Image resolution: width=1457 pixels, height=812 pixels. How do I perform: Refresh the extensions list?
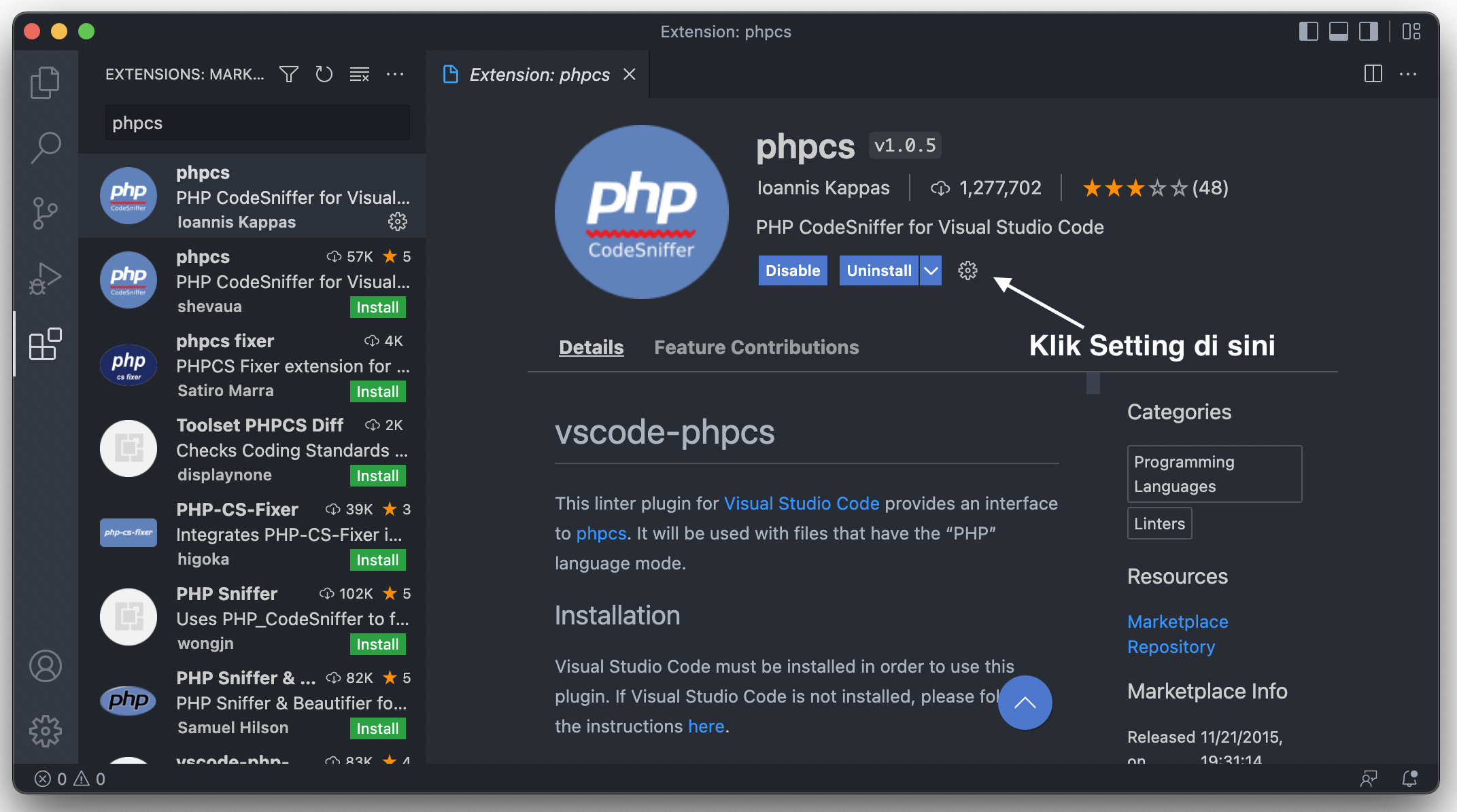tap(324, 74)
